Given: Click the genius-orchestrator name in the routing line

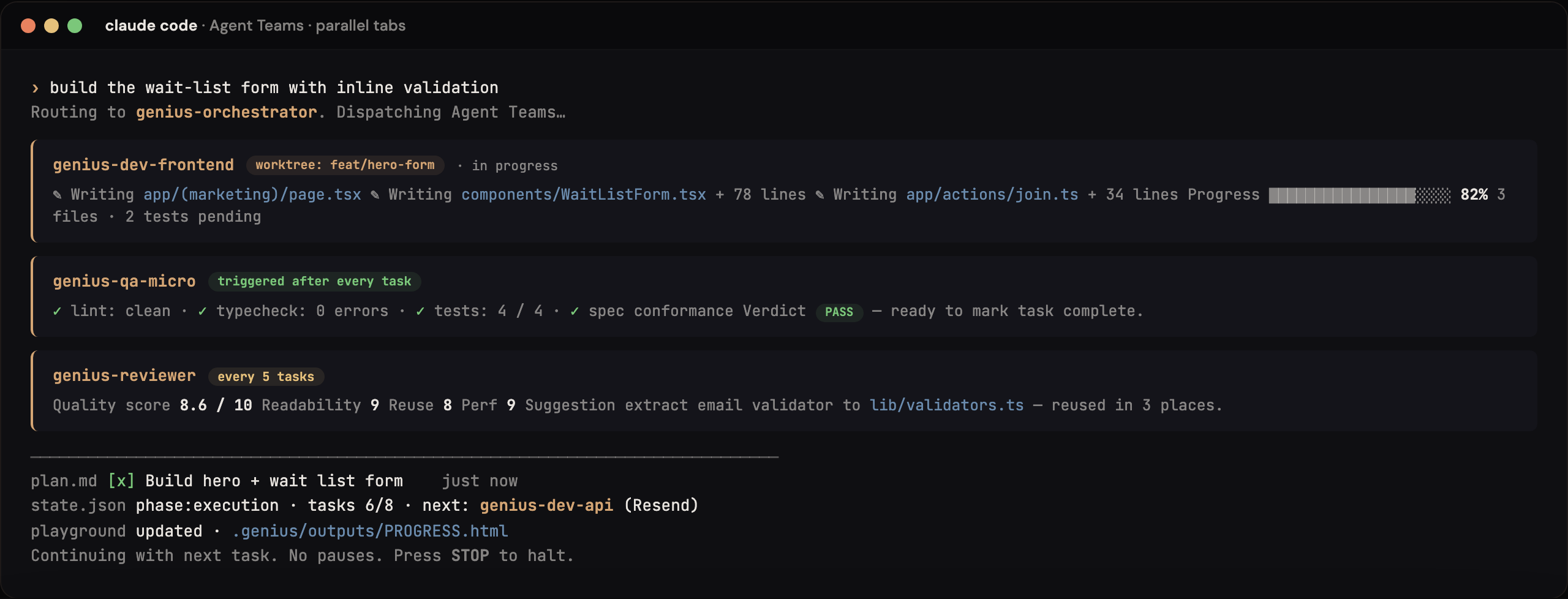Looking at the screenshot, I should pos(227,113).
